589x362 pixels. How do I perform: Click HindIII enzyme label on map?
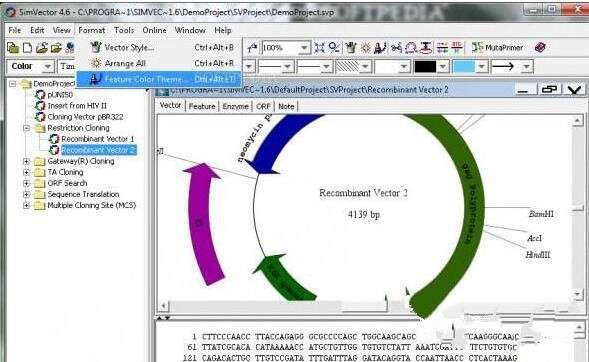point(538,255)
